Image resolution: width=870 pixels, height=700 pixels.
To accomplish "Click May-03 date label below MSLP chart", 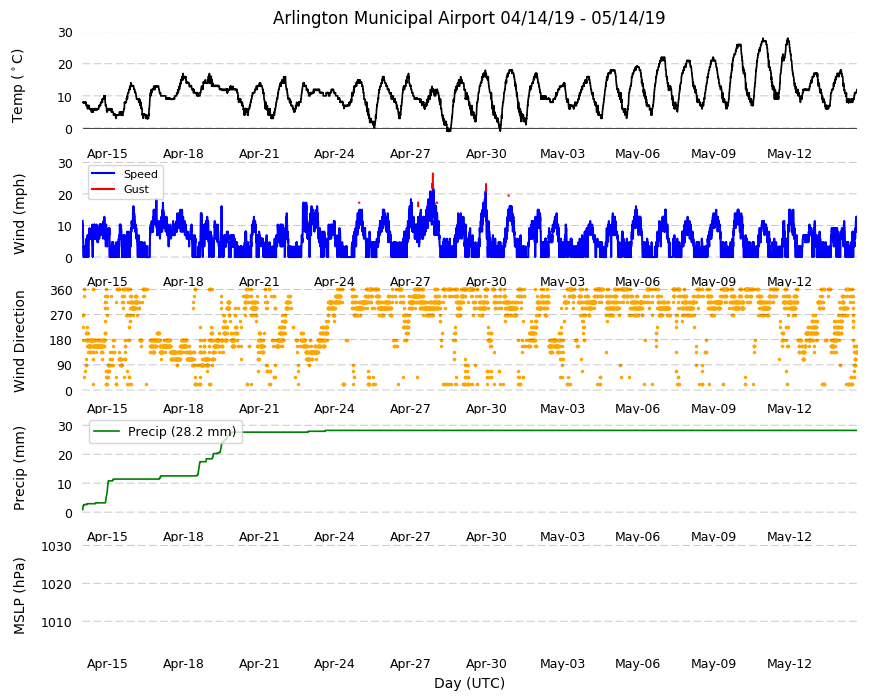I will click(563, 664).
